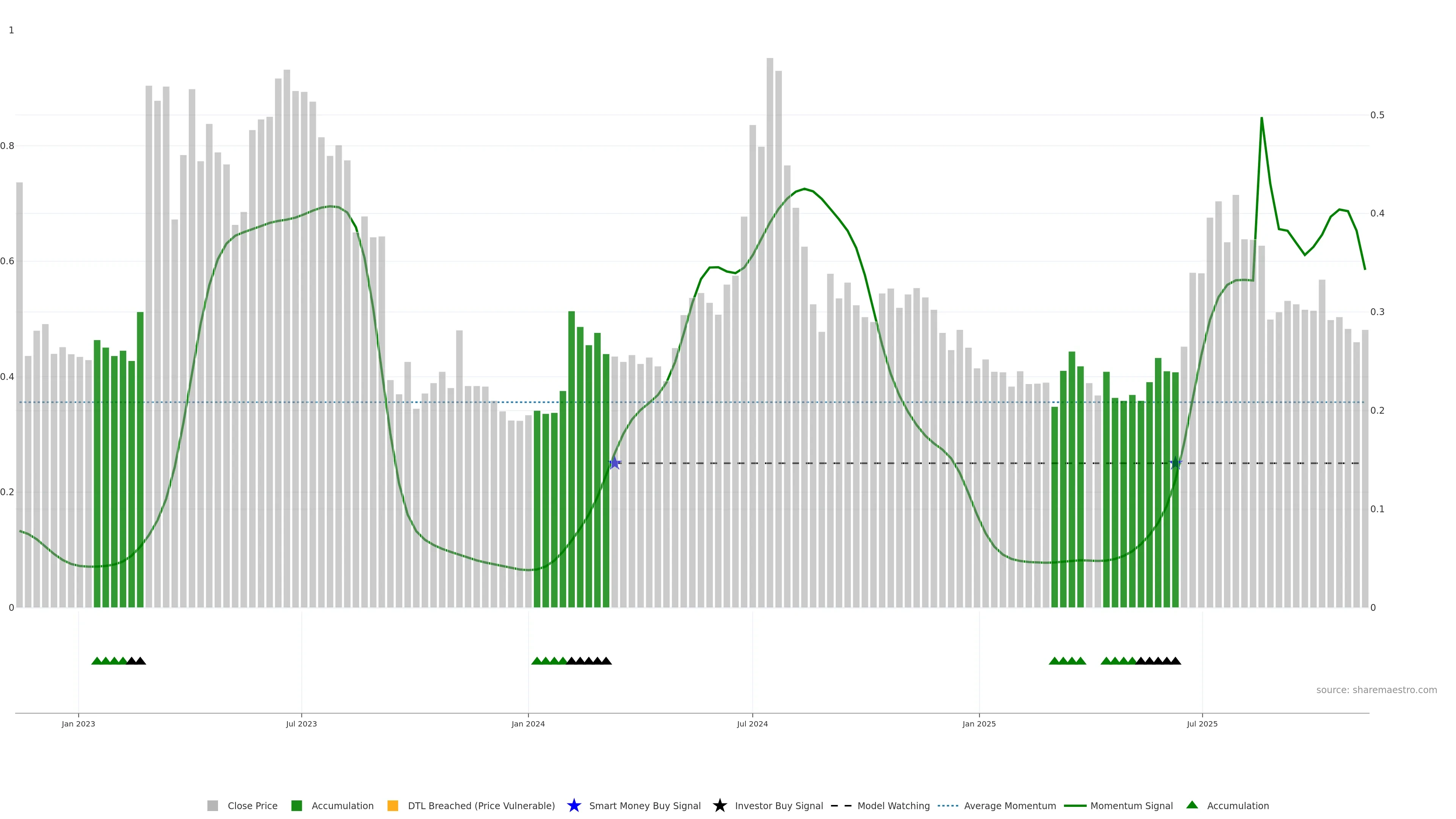
Task: Click the green Accumulation legend square
Action: [296, 805]
